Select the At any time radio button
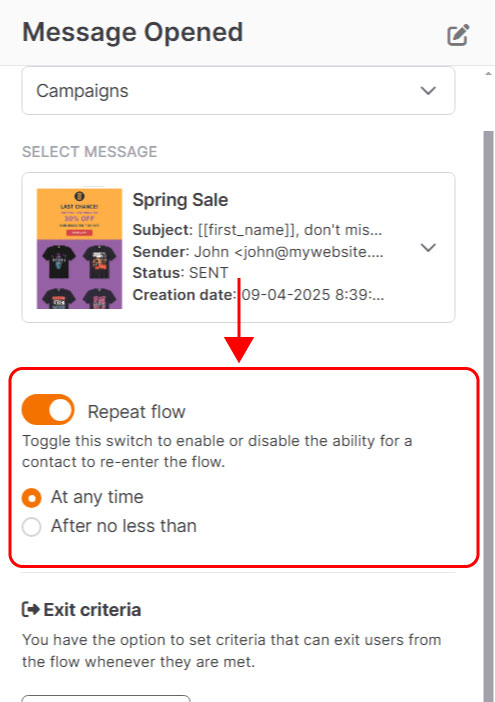 (x=32, y=498)
